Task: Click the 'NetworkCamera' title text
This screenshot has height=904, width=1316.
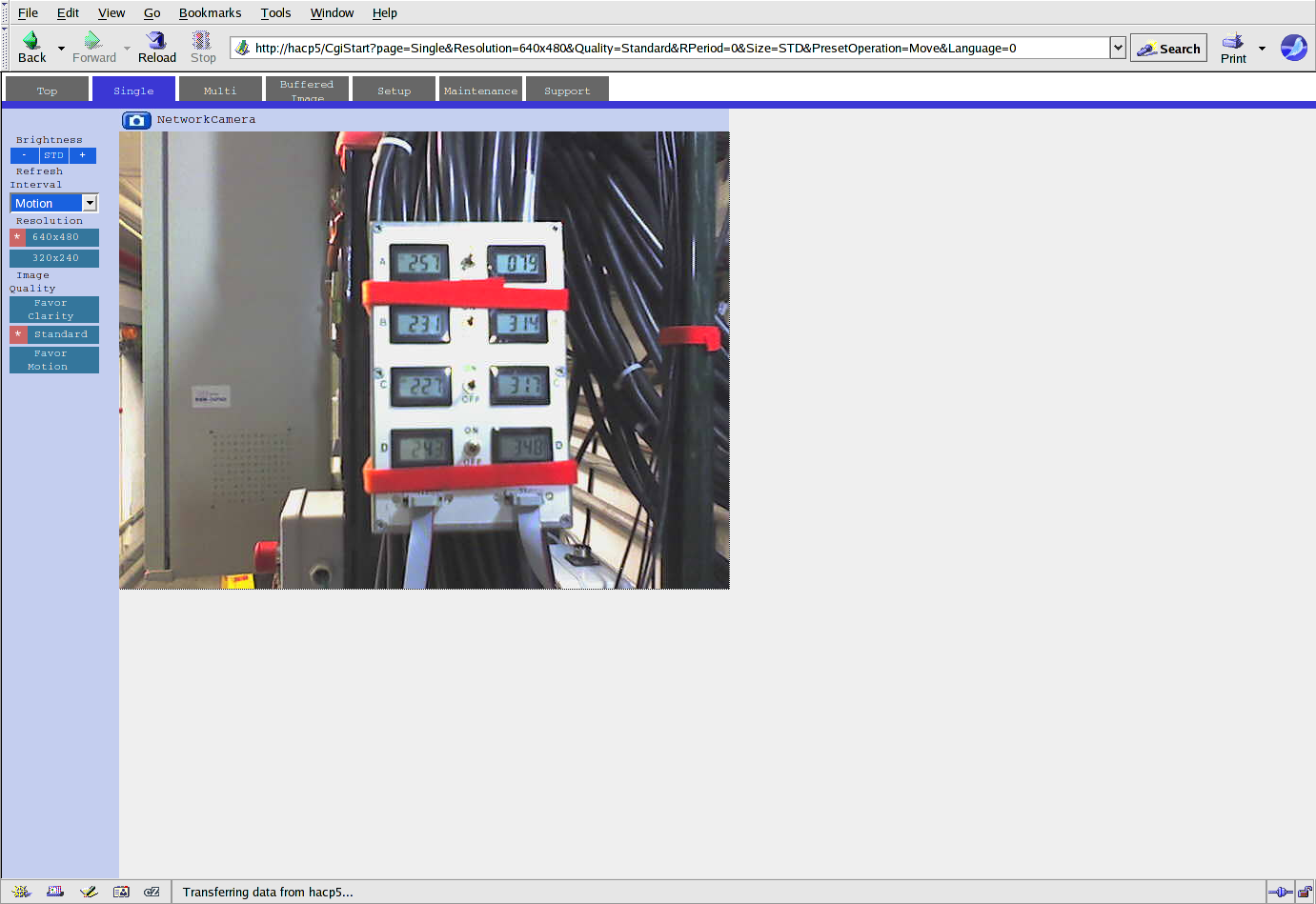Action: [x=206, y=120]
